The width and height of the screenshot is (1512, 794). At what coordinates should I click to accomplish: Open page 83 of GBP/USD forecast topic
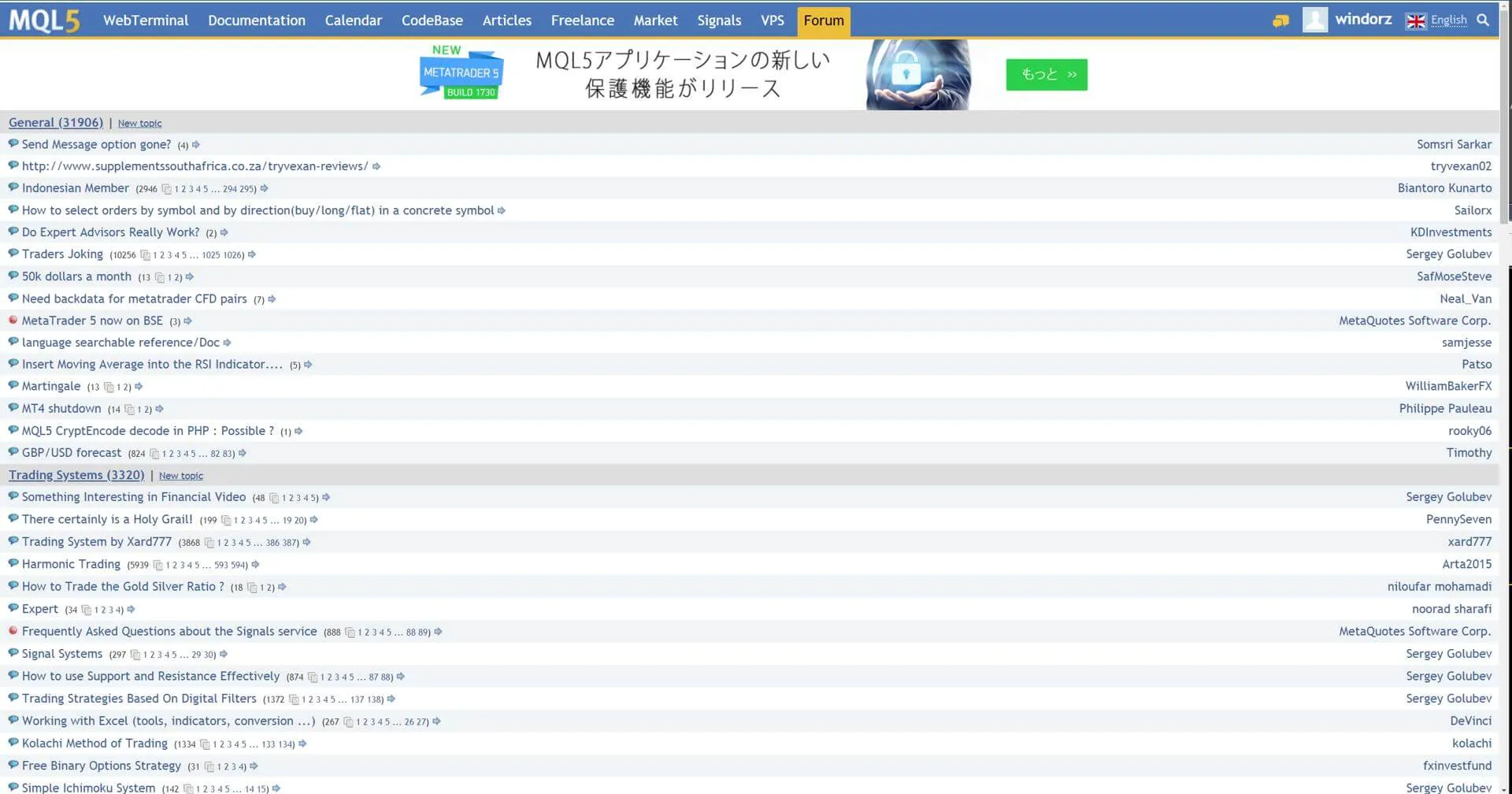(x=228, y=454)
